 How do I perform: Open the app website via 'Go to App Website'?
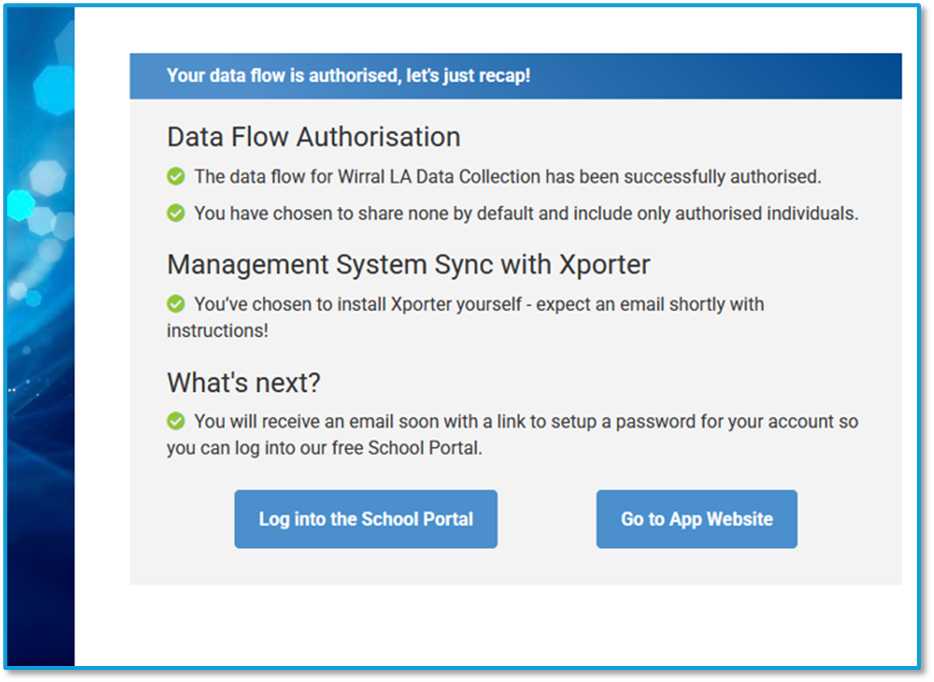coord(696,519)
